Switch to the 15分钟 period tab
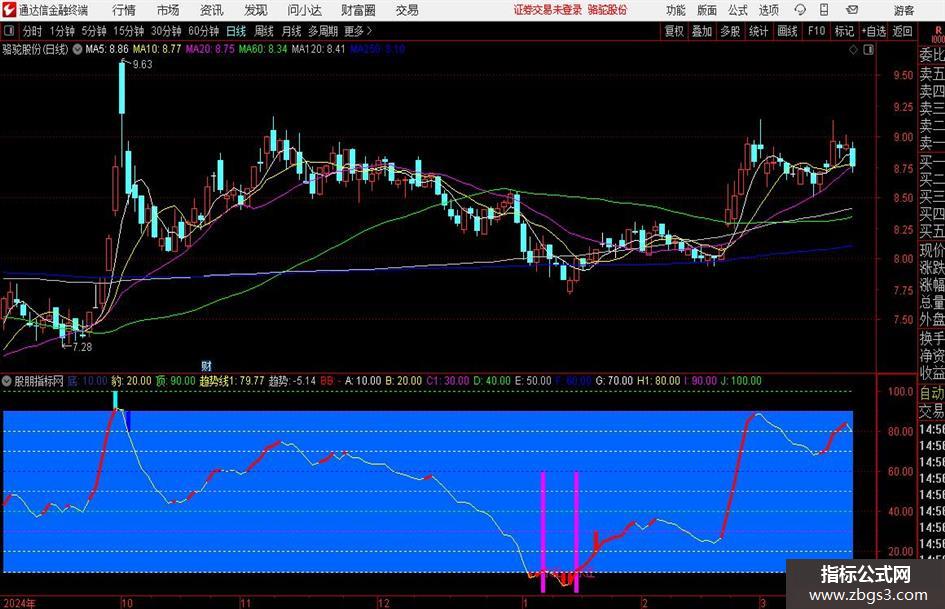945x609 pixels. click(129, 31)
